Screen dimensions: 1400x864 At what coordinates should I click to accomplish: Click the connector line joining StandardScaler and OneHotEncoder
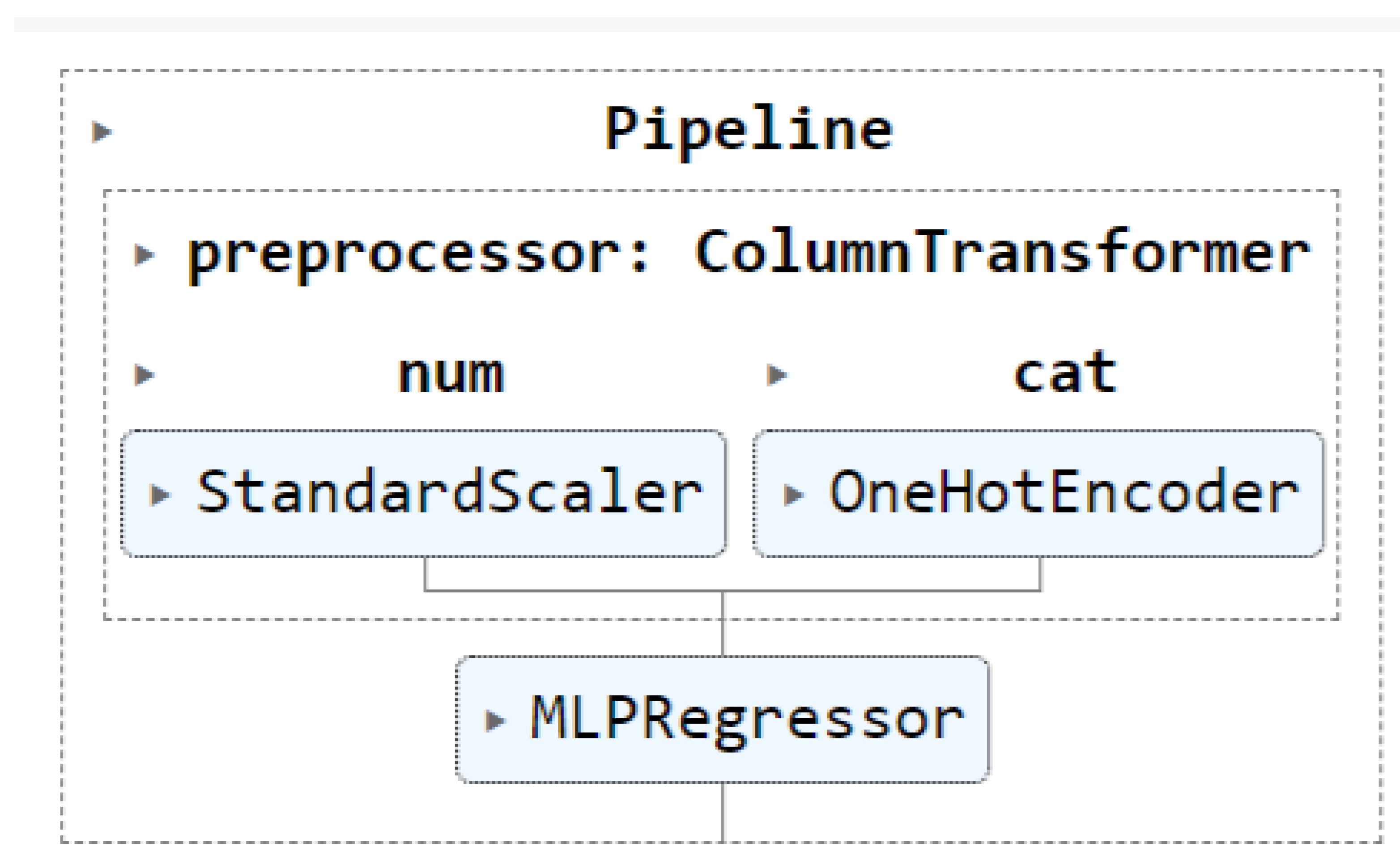click(572, 590)
